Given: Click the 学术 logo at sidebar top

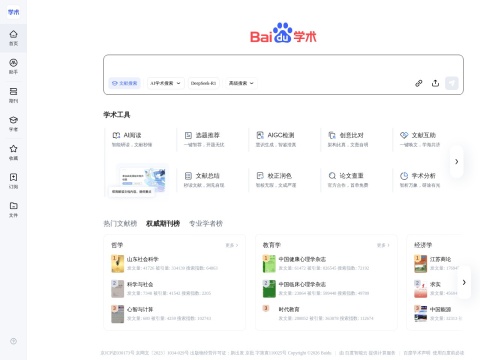Looking at the screenshot, I should click(14, 12).
